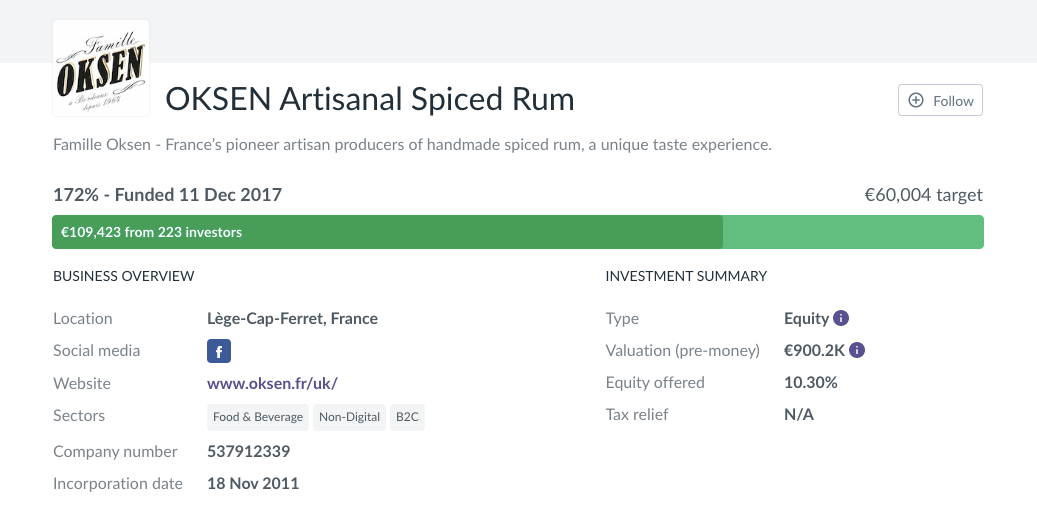Screen dimensions: 1037x511
Task: Click the light green overfunded bar portion
Action: click(853, 232)
